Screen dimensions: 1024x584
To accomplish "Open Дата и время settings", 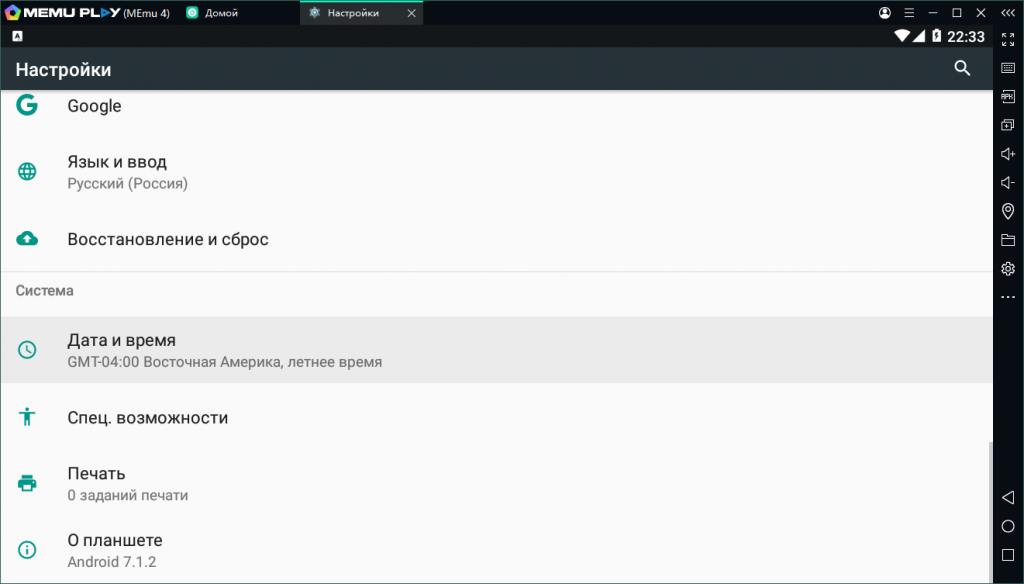I will 496,350.
